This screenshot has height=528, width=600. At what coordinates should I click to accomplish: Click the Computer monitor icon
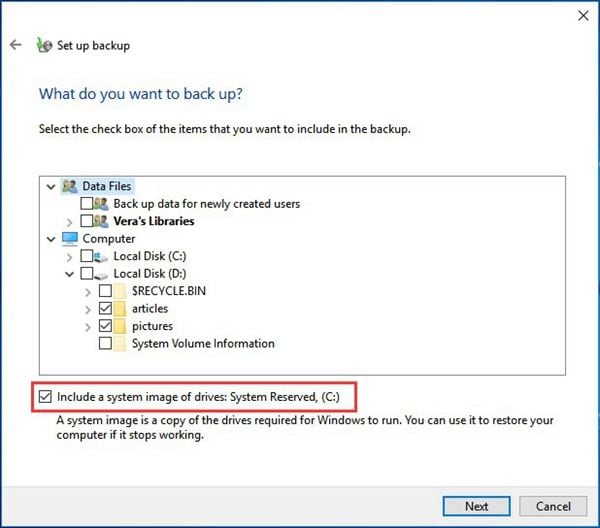coord(70,239)
